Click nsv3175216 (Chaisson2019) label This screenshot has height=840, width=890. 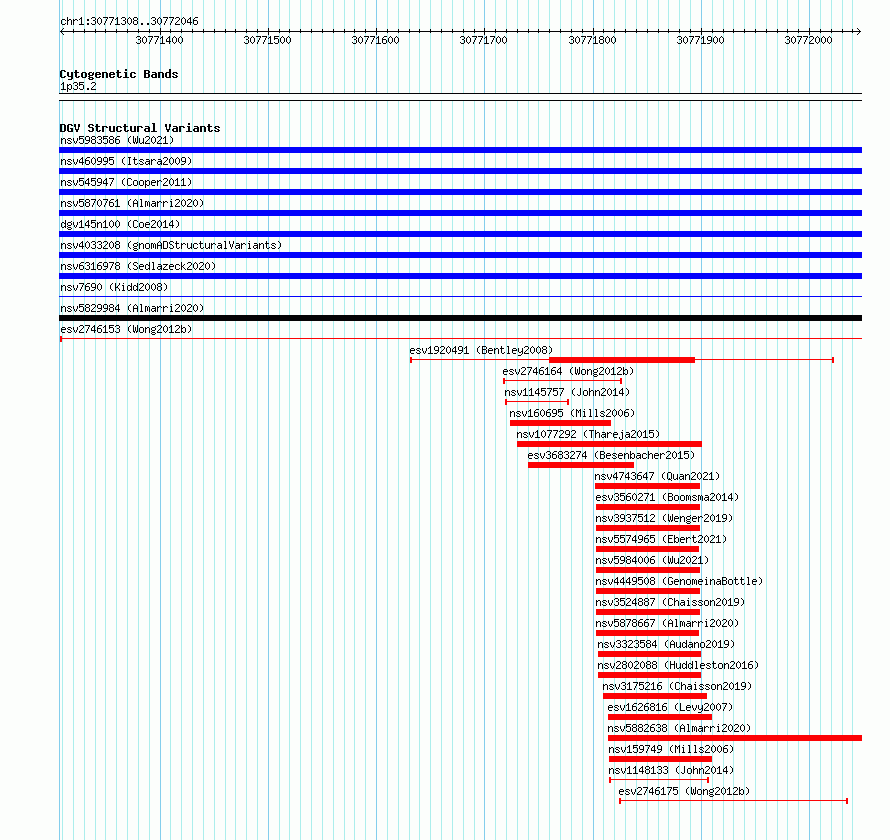click(677, 686)
